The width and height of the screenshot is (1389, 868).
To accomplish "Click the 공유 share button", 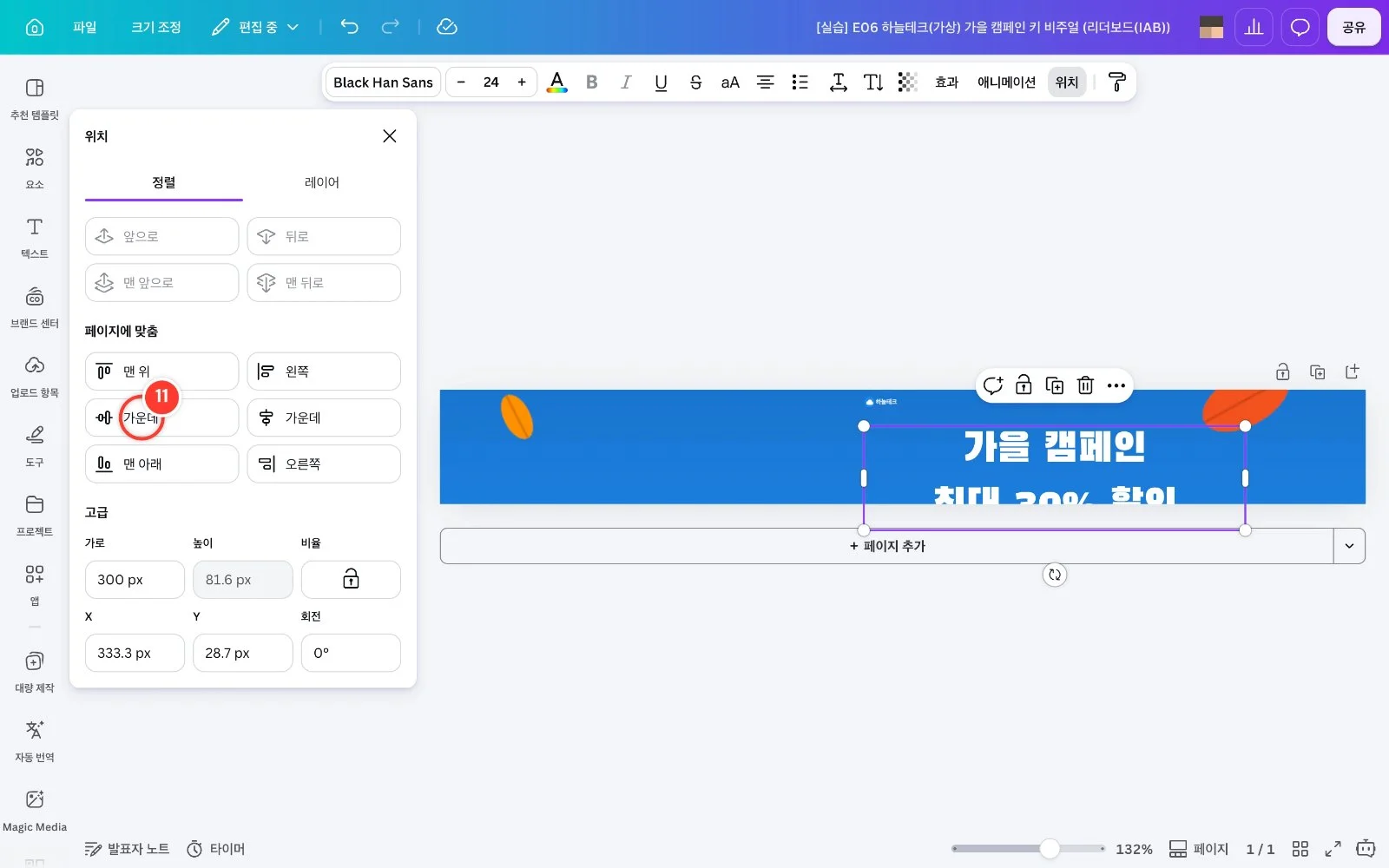I will (x=1353, y=27).
